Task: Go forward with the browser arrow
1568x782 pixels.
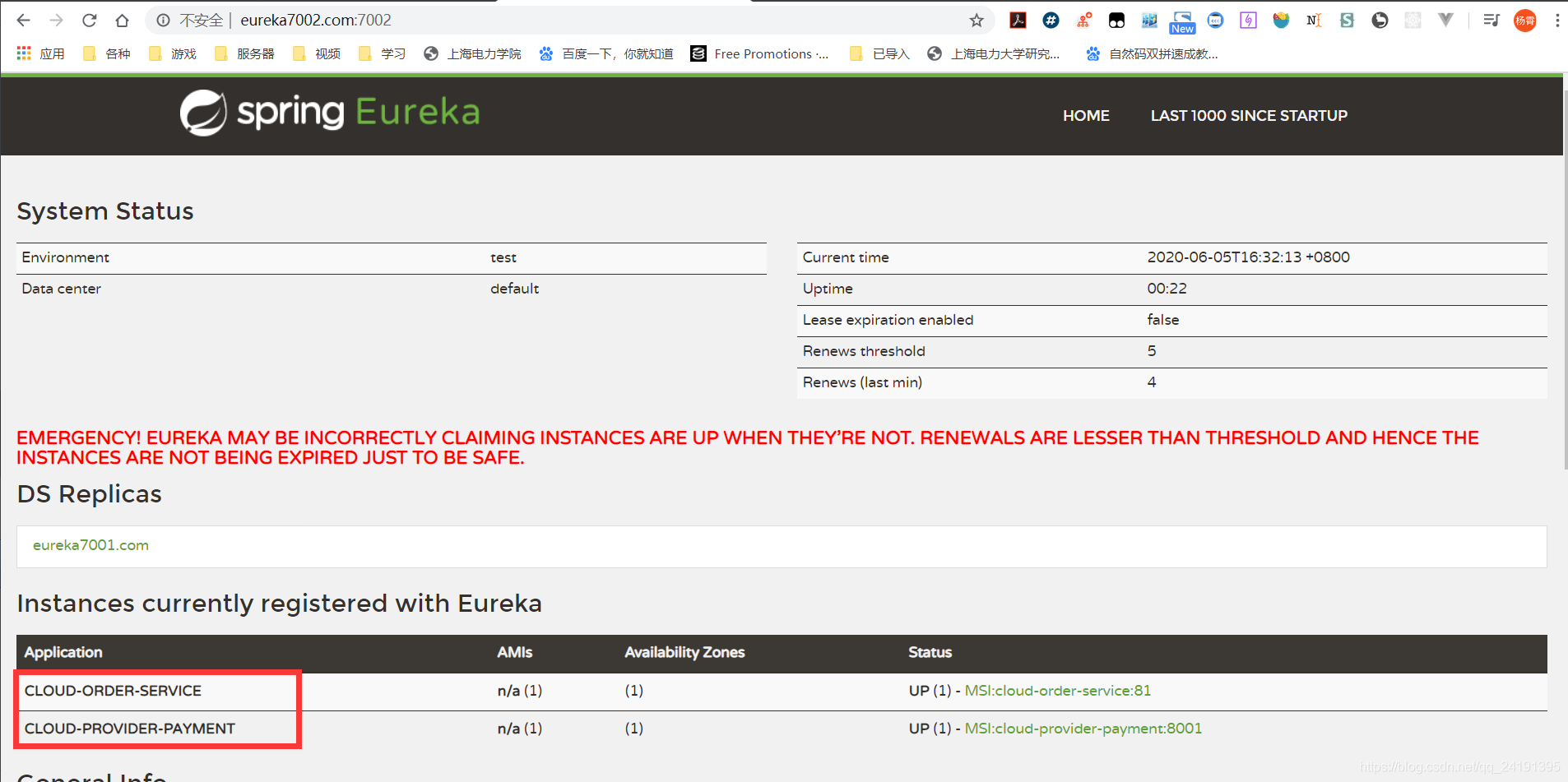Action: point(56,21)
